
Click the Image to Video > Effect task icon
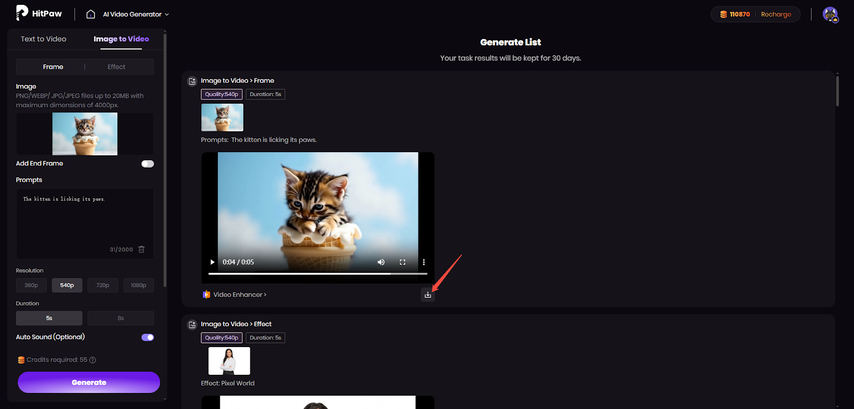(192, 325)
